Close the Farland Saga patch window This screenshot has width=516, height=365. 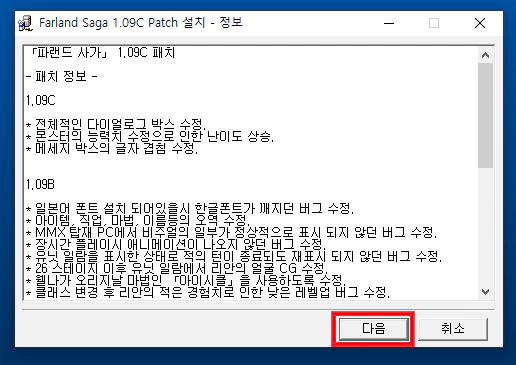point(480,23)
